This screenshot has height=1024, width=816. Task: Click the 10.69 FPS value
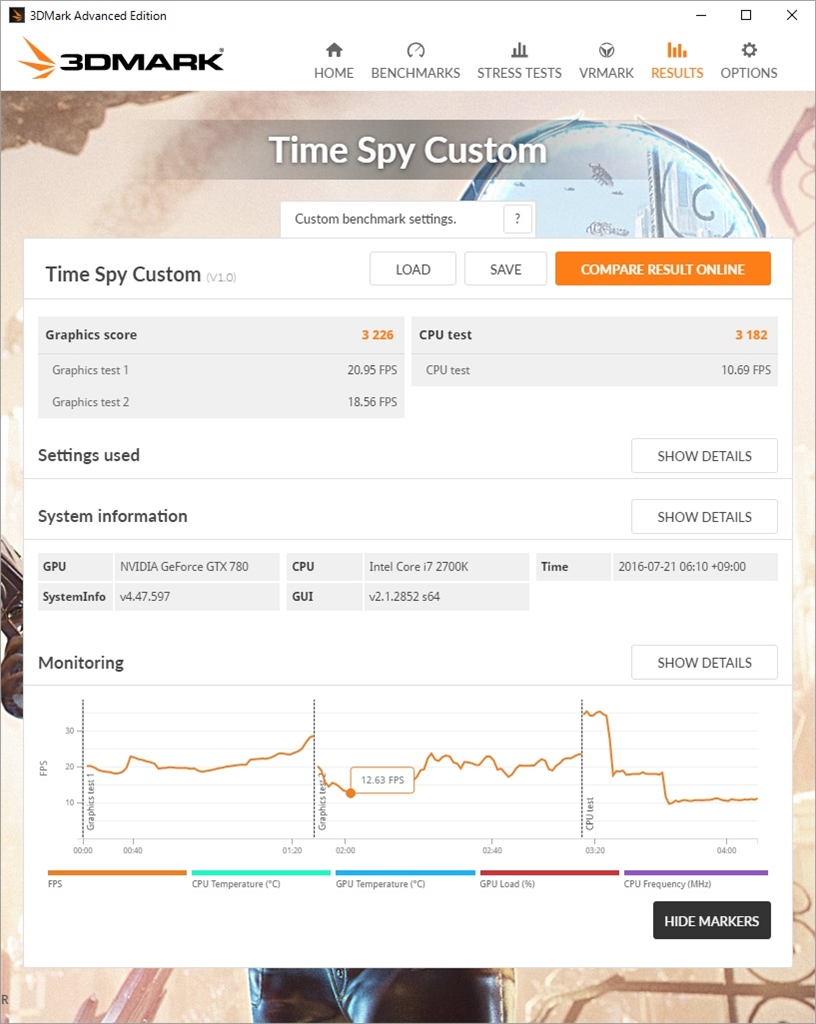745,370
